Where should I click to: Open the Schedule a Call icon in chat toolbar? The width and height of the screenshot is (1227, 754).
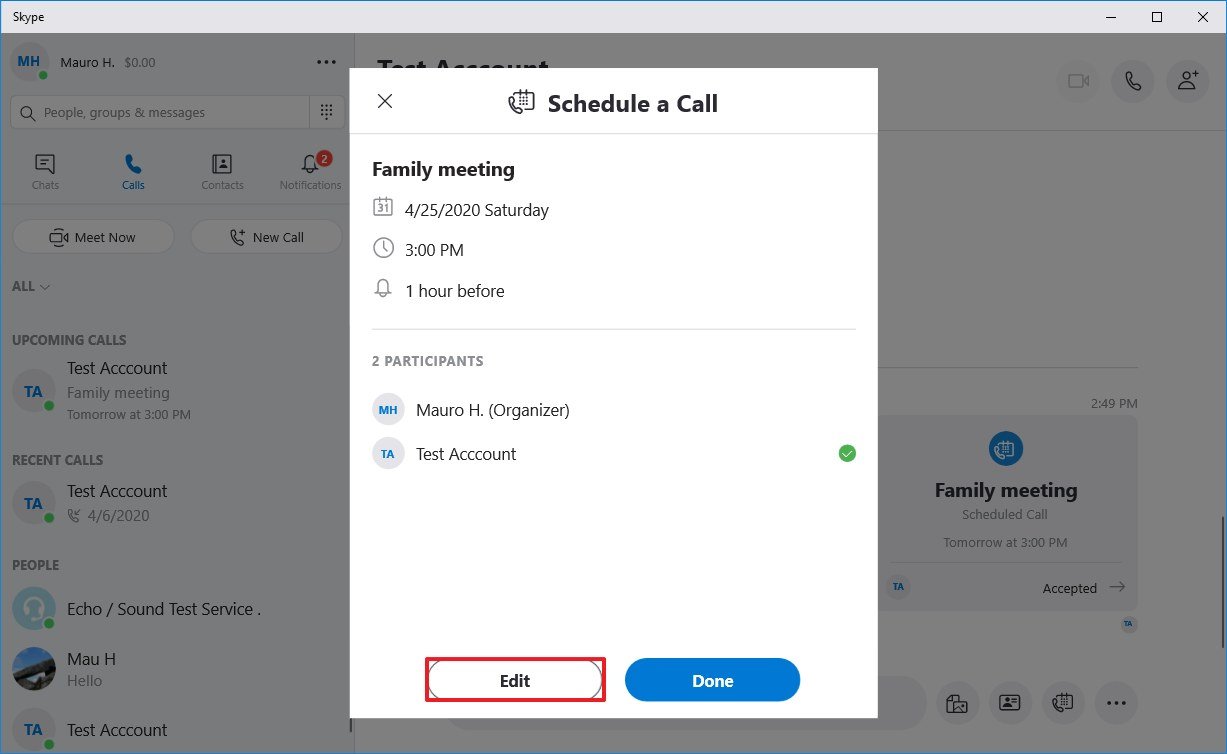click(x=1062, y=703)
